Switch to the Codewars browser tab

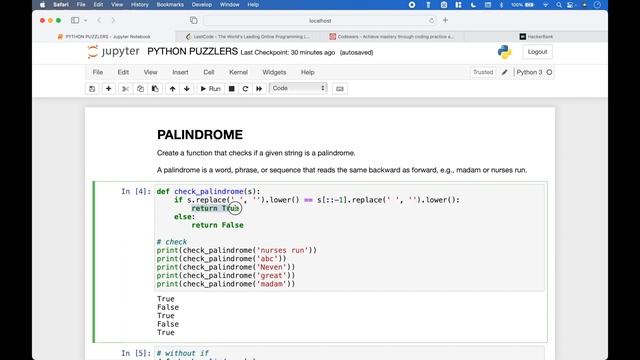pyautogui.click(x=391, y=37)
